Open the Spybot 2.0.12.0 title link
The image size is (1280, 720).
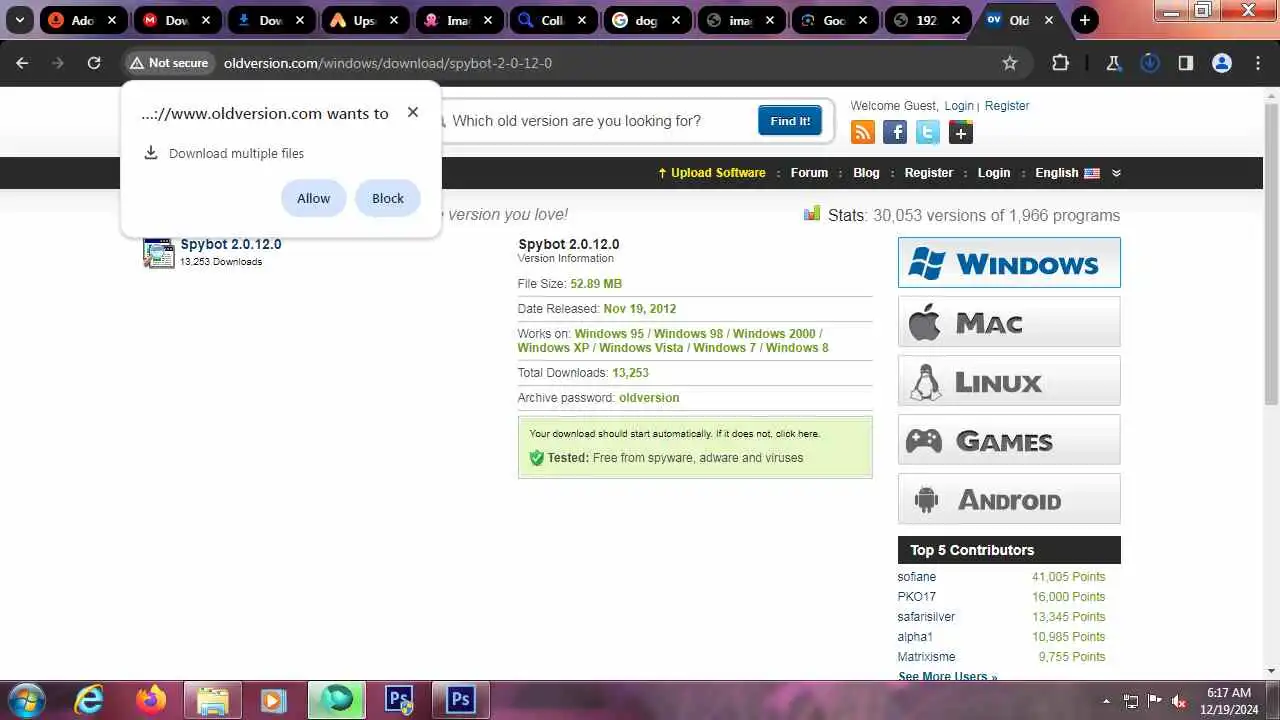[x=231, y=244]
